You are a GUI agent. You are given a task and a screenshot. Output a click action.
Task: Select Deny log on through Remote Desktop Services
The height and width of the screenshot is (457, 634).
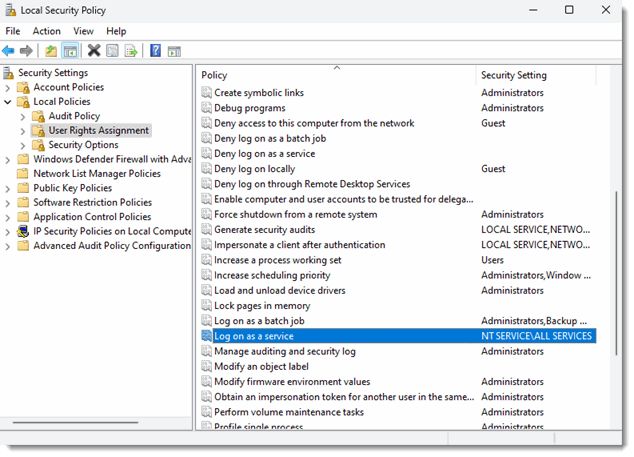coord(312,184)
